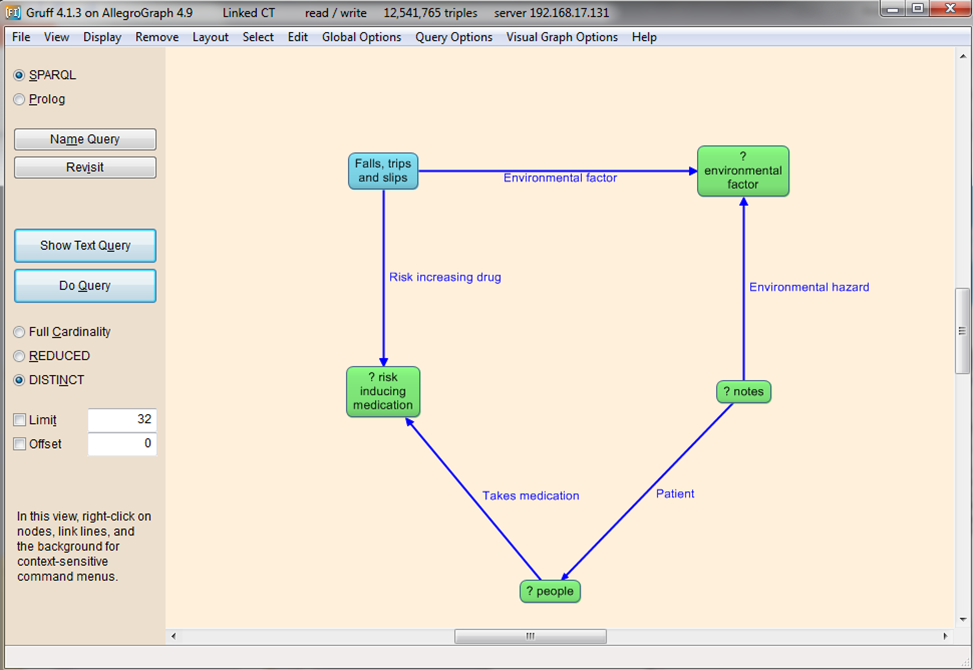Click the Limit value input field

click(122, 420)
